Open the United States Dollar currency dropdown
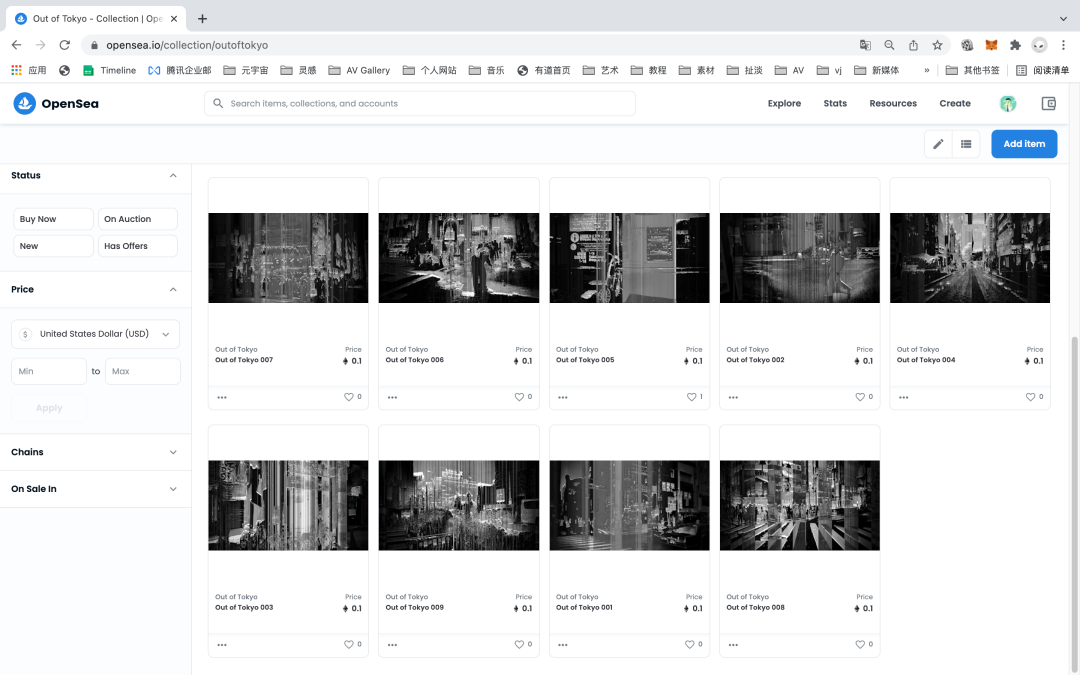The image size is (1080, 675). pyautogui.click(x=96, y=334)
